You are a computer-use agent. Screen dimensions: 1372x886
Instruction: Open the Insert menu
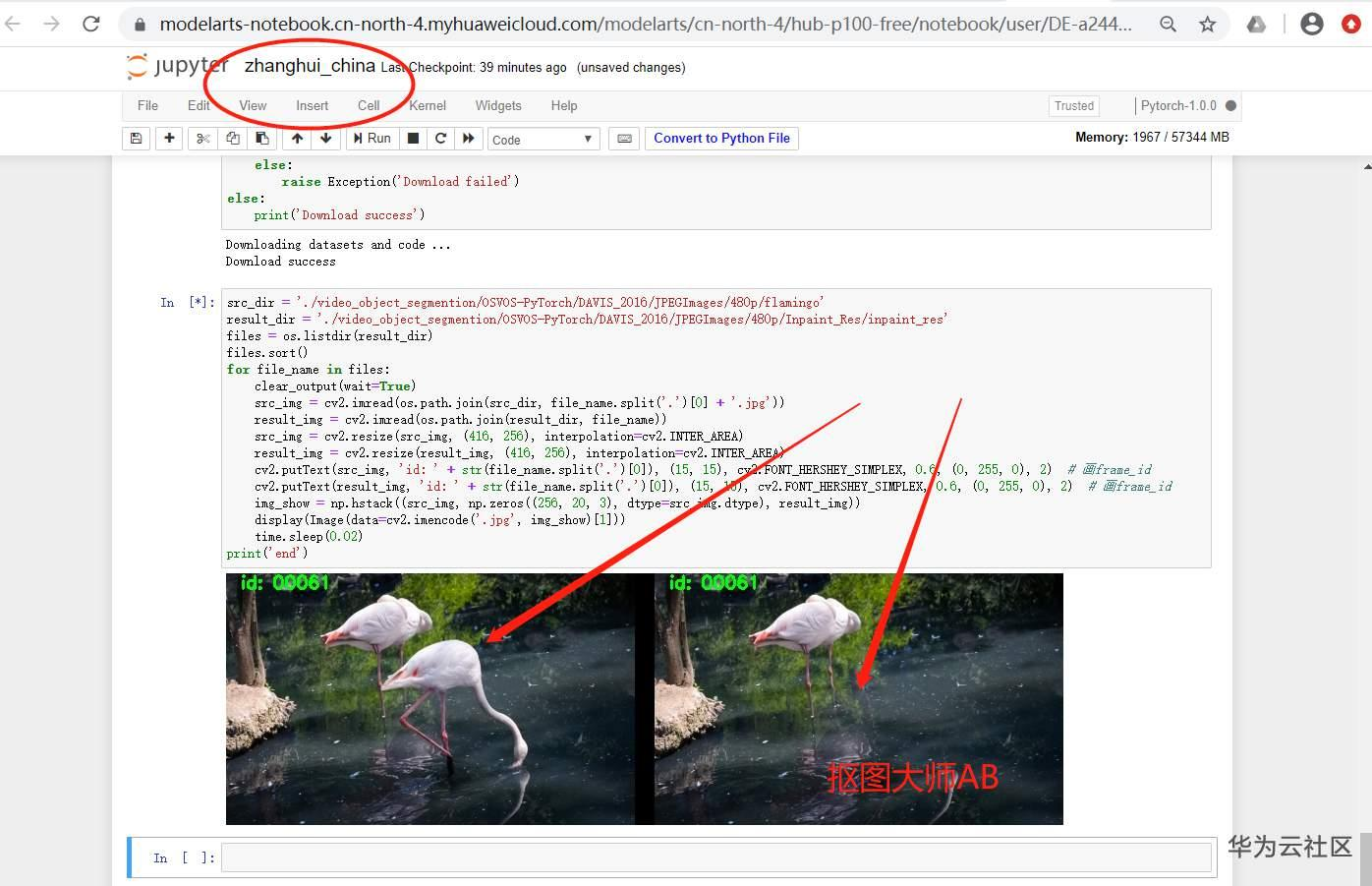[313, 105]
